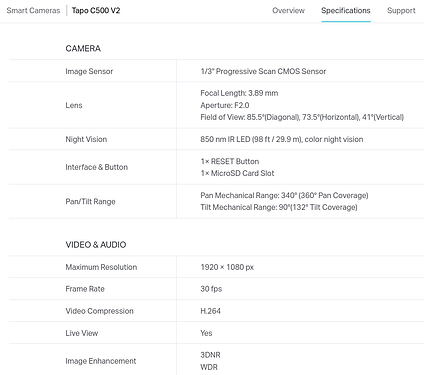Click the Image Enhancement label
The width and height of the screenshot is (424, 375).
pyautogui.click(x=101, y=361)
